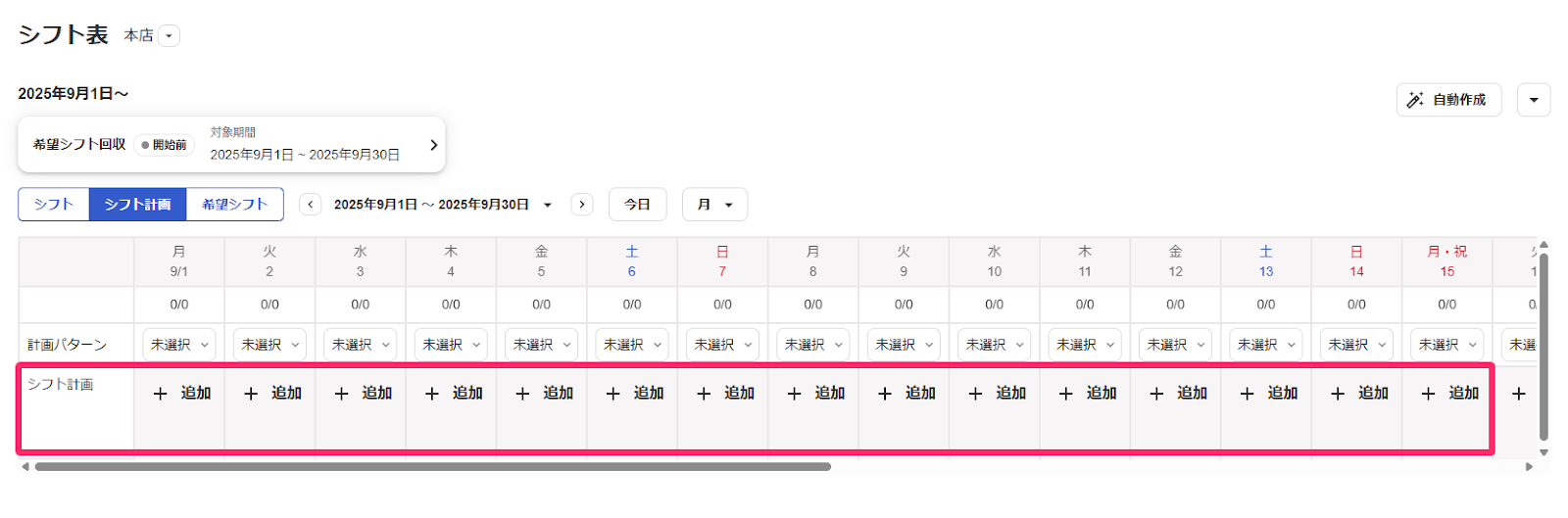Add shift plan for Tuesday 9
The height and width of the screenshot is (518, 1568).
click(906, 394)
